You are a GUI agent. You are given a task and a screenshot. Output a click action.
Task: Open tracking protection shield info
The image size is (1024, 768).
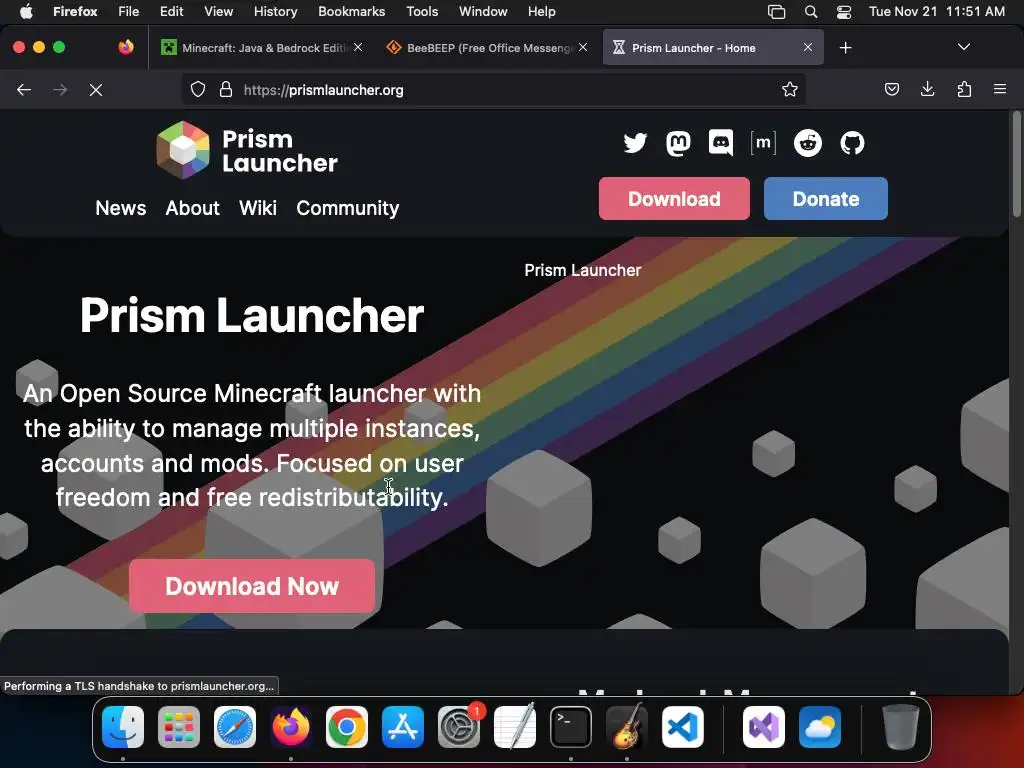tap(198, 89)
